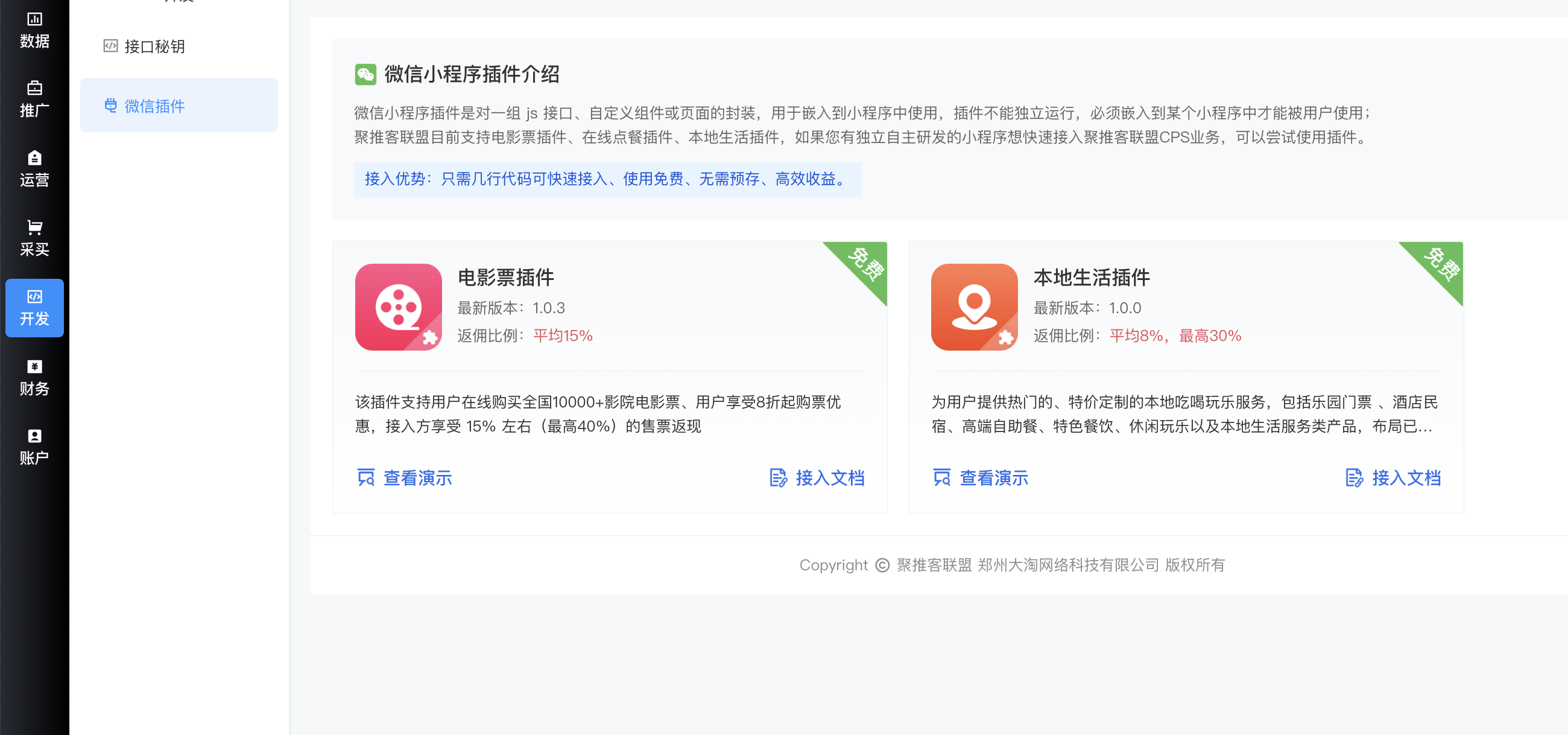
Task: Select the 微信插件 menu item
Action: click(x=154, y=106)
